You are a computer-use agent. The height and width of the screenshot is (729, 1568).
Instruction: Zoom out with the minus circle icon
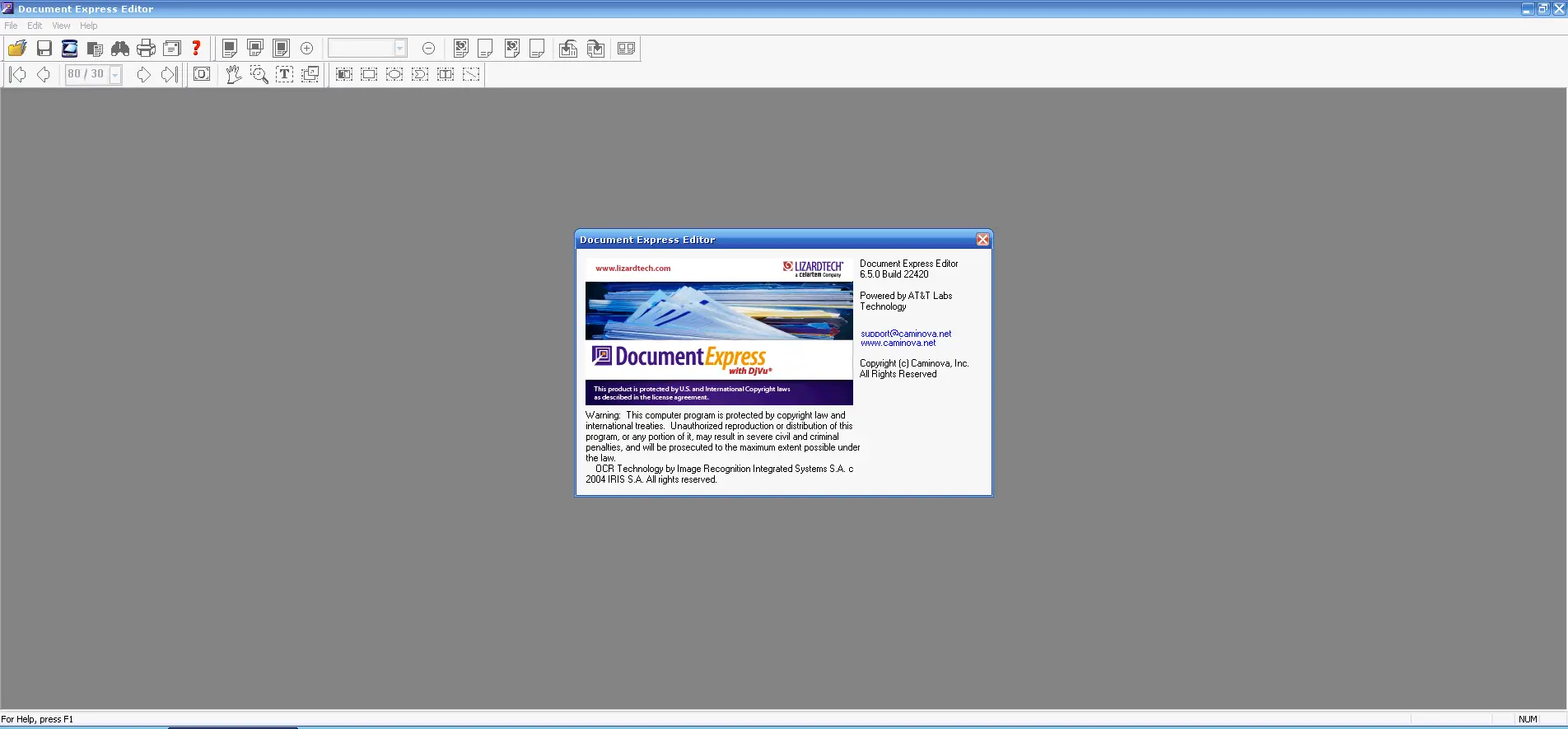click(x=428, y=49)
